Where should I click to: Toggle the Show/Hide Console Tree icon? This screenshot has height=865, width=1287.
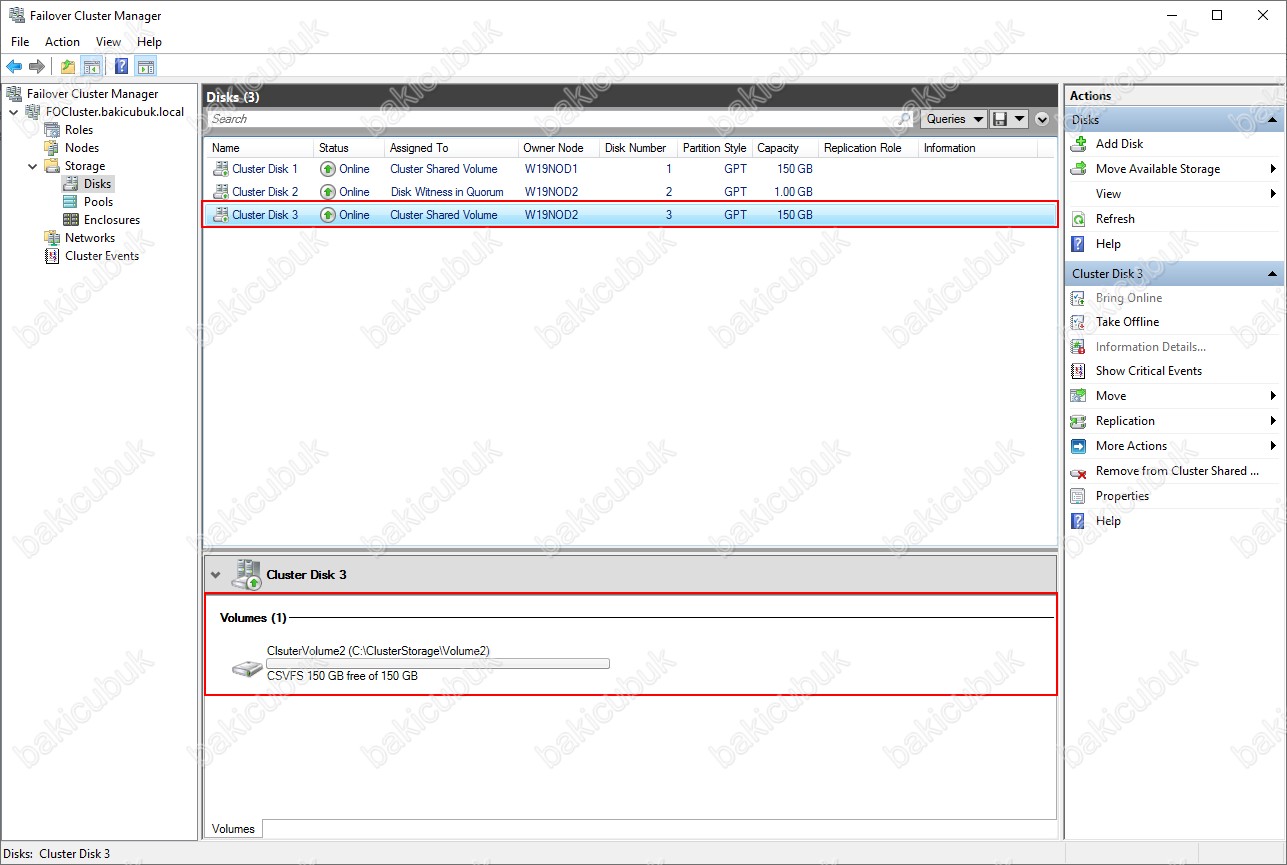coord(91,67)
